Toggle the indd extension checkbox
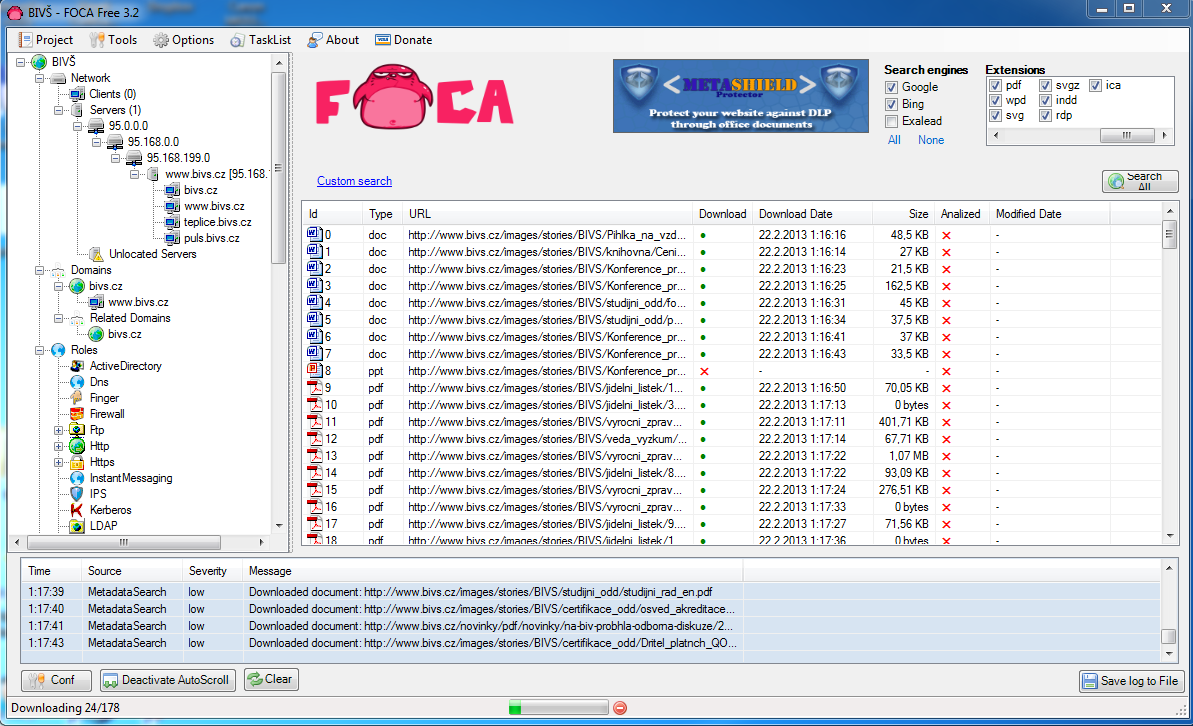Image resolution: width=1193 pixels, height=726 pixels. click(1045, 100)
